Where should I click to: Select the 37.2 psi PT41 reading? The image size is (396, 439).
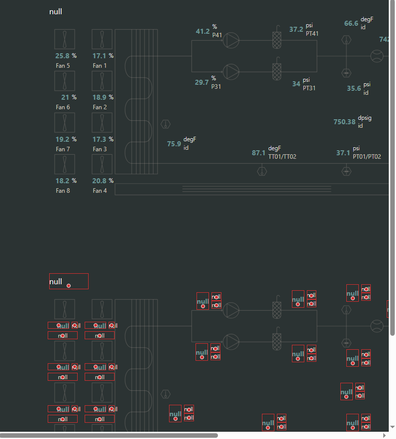pos(296,30)
